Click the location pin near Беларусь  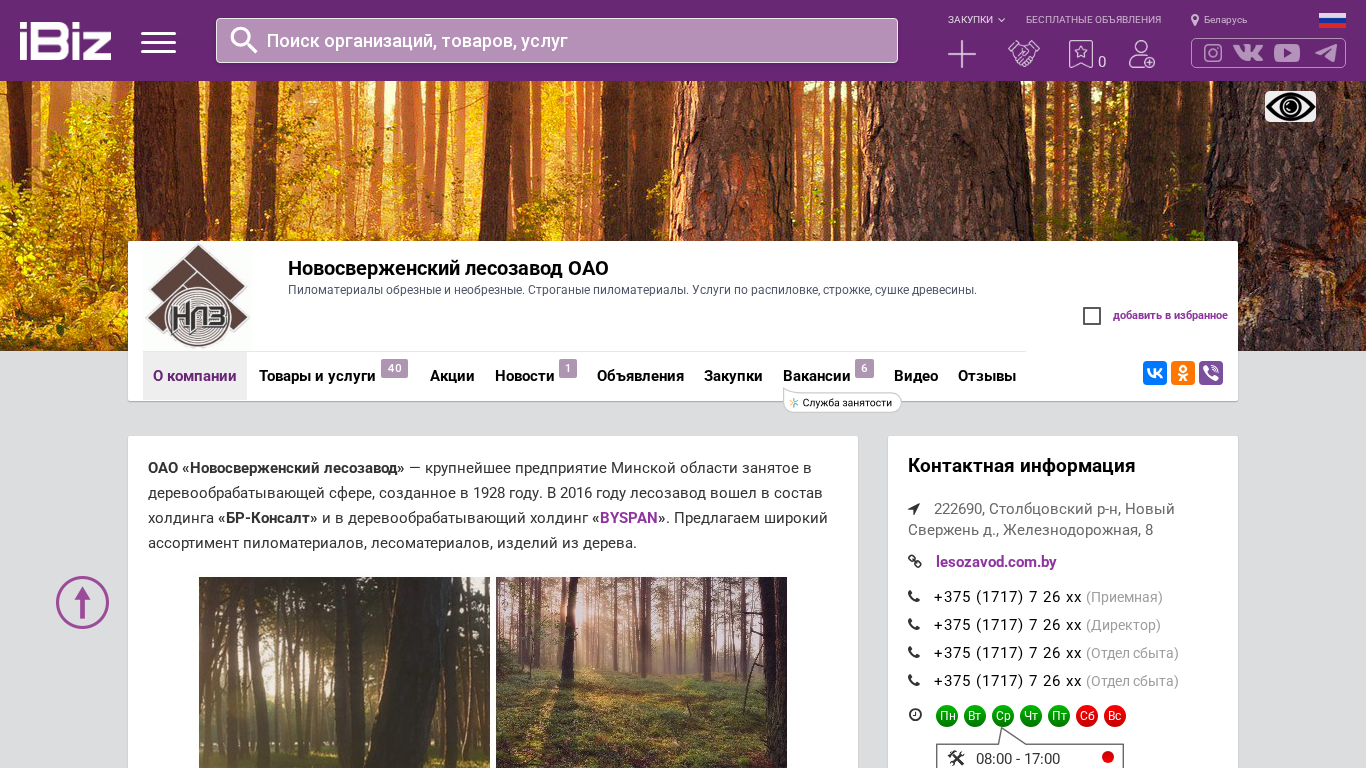pos(1194,20)
